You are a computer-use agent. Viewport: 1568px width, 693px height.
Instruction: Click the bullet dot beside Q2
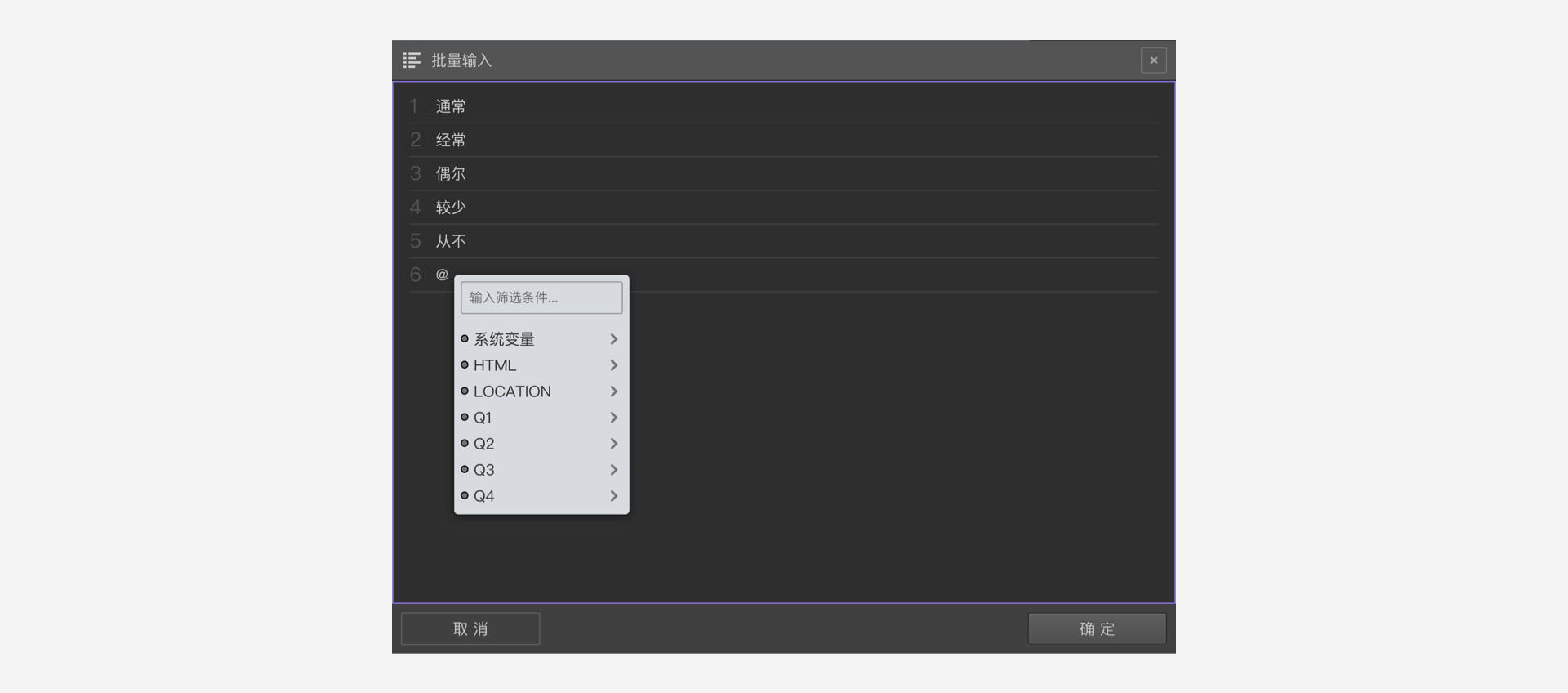click(x=465, y=443)
